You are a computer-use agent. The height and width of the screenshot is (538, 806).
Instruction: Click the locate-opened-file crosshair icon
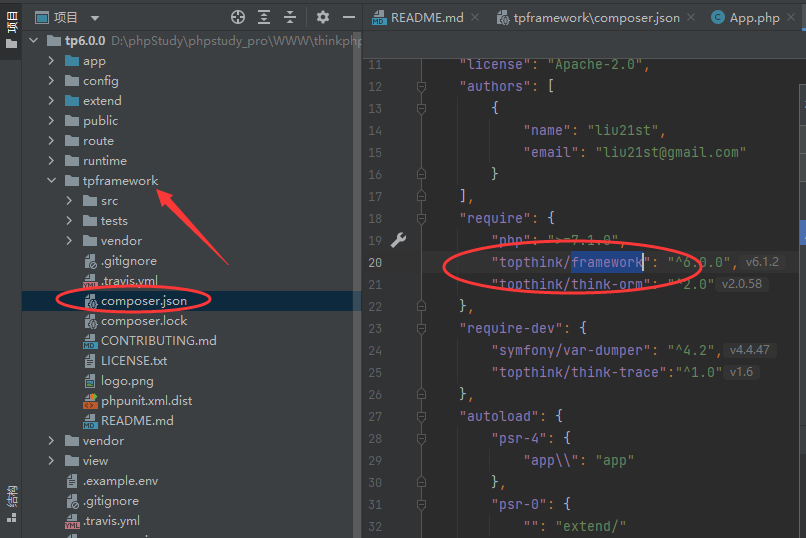(237, 17)
